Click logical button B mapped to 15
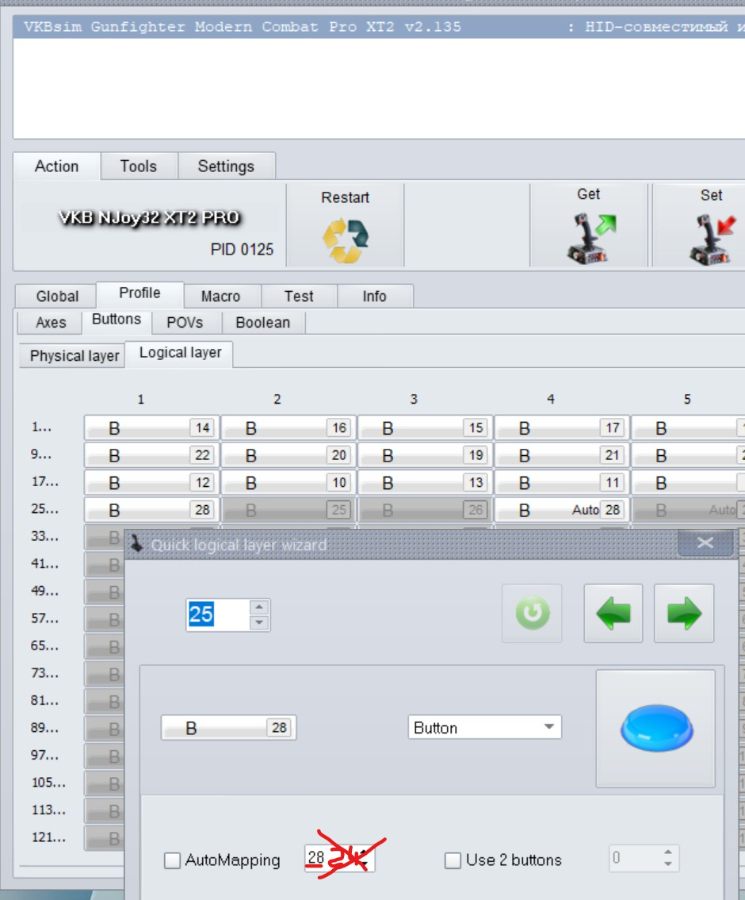The height and width of the screenshot is (900, 745). (425, 428)
